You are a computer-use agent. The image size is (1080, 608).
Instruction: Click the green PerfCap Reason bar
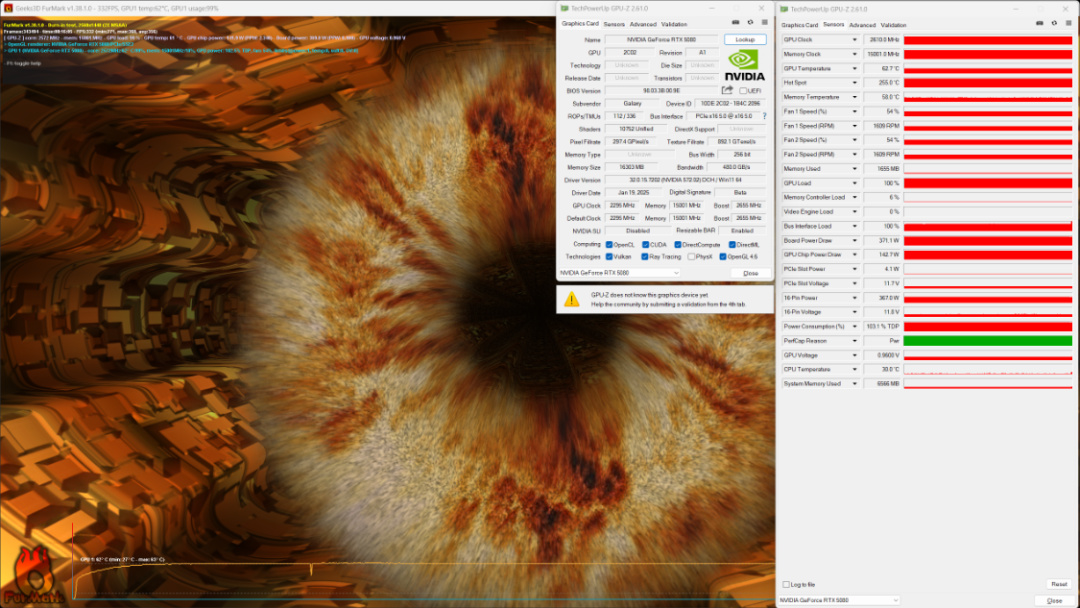[x=987, y=341]
